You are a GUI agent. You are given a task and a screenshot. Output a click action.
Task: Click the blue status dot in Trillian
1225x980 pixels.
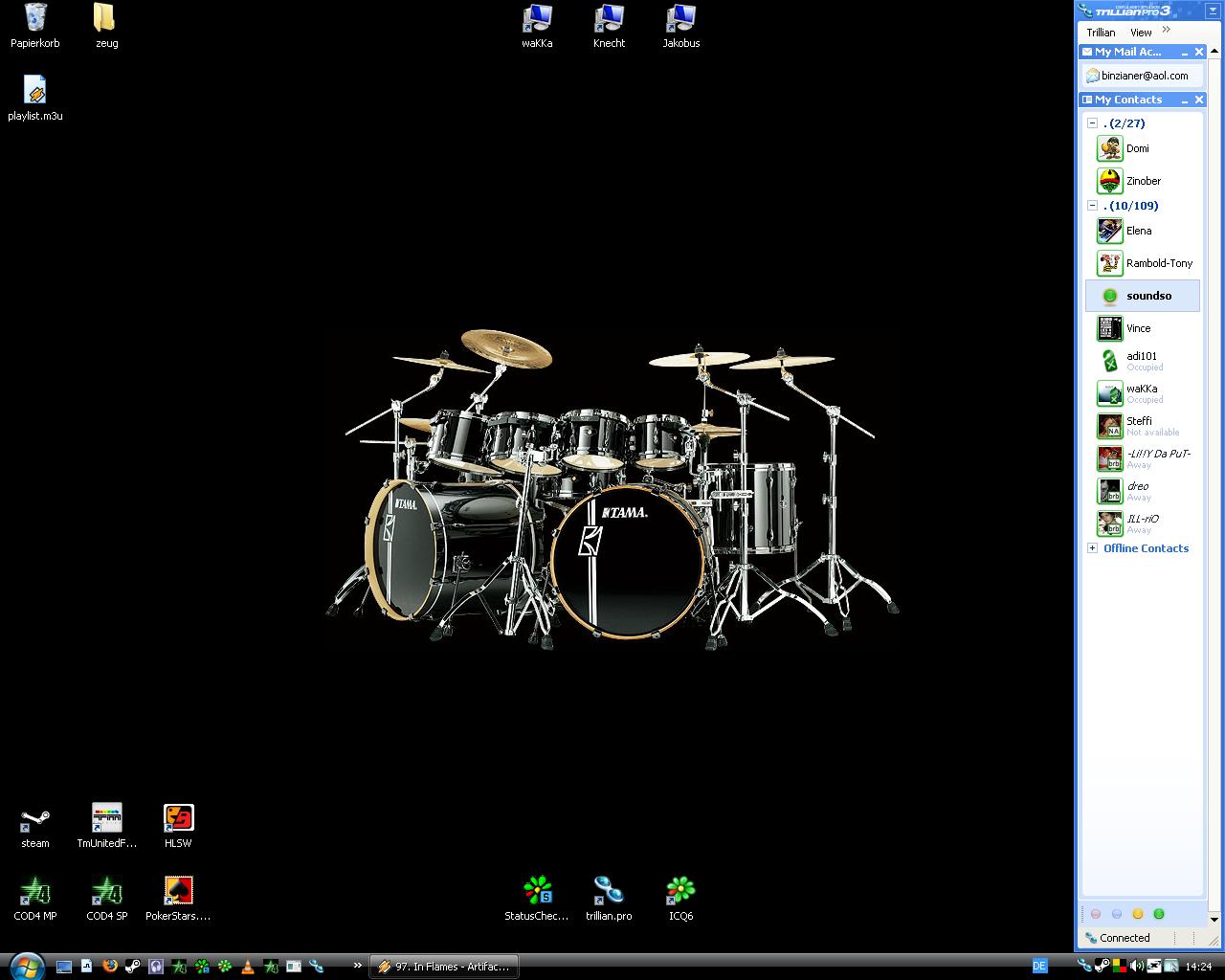(x=1117, y=914)
